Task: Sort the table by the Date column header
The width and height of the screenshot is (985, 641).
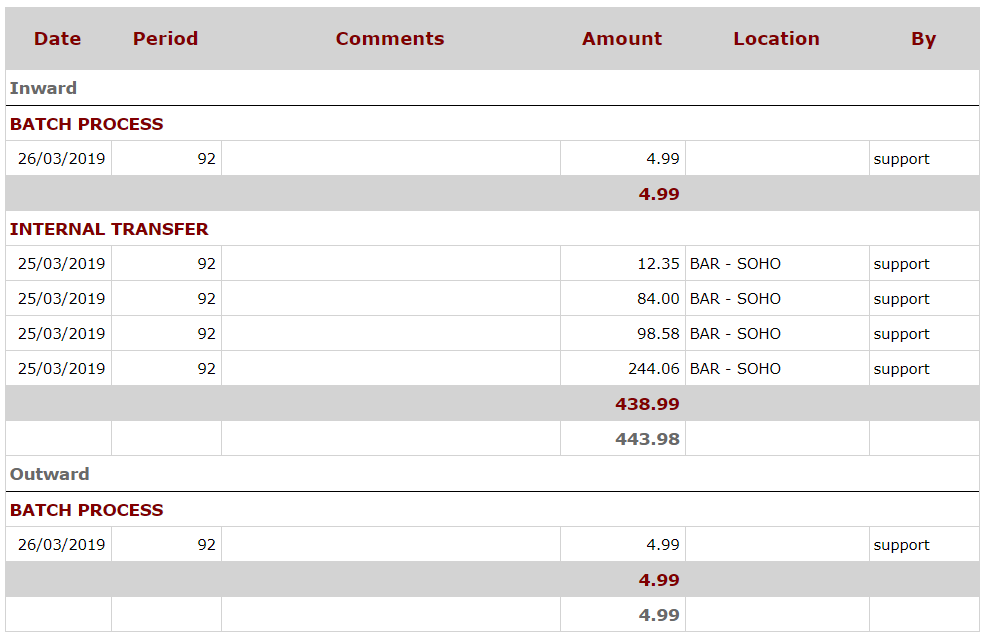Action: coord(57,38)
